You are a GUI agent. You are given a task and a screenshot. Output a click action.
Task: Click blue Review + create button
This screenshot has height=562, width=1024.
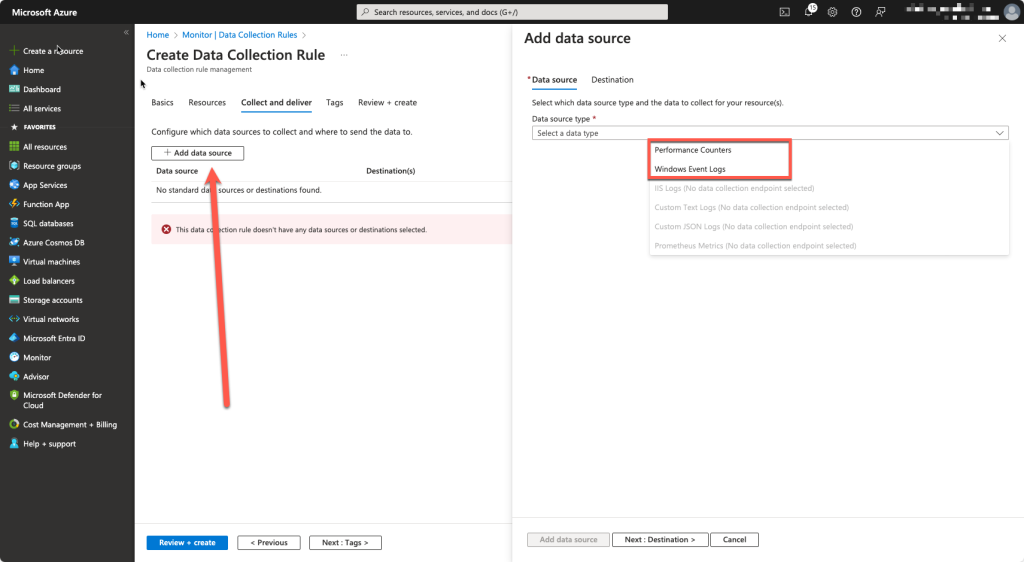coord(187,542)
